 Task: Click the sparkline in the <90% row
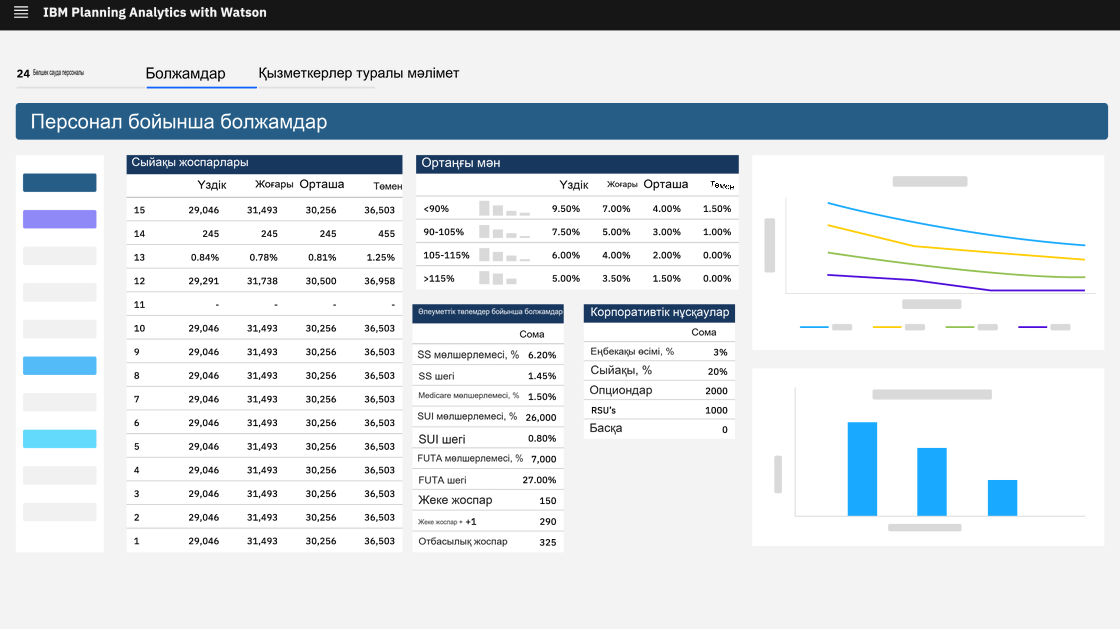504,208
